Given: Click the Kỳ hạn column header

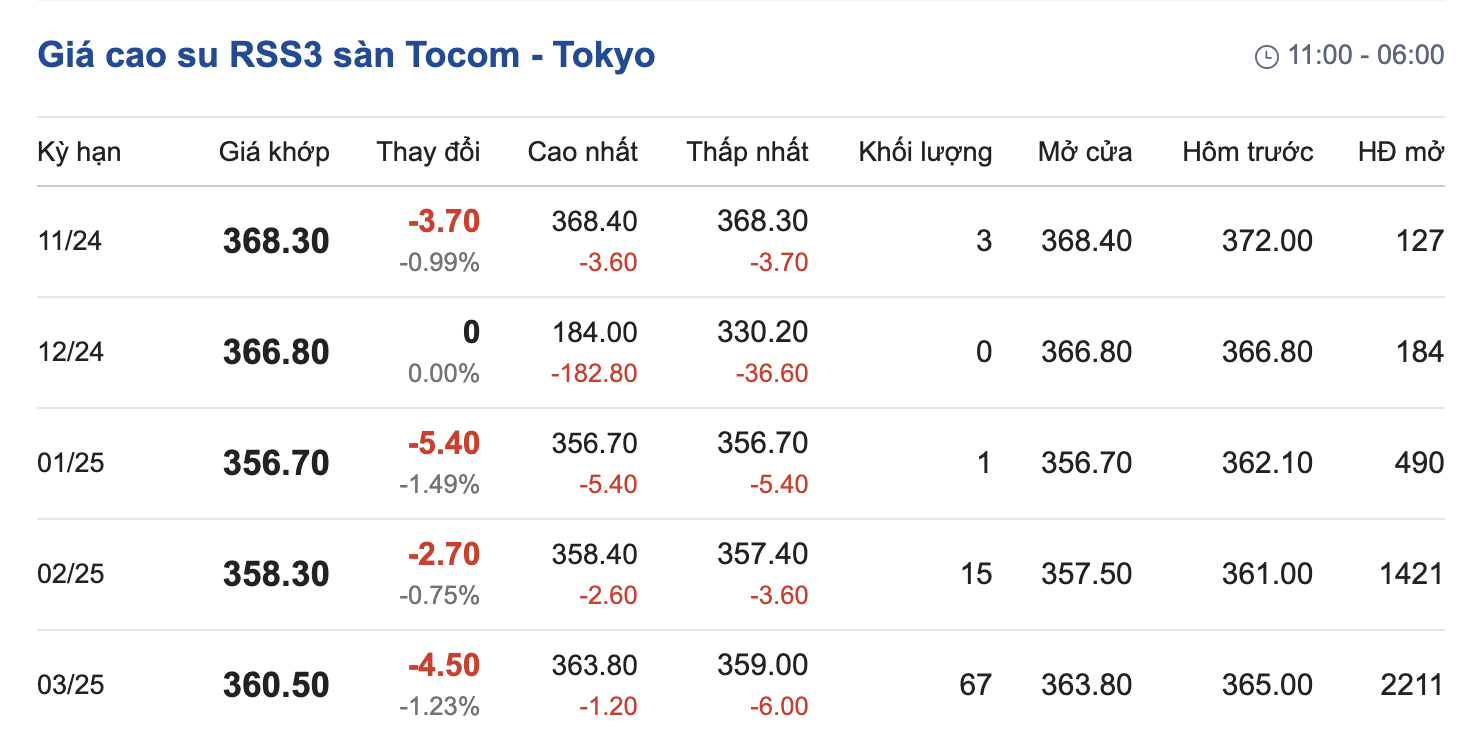Looking at the screenshot, I should pyautogui.click(x=79, y=152).
